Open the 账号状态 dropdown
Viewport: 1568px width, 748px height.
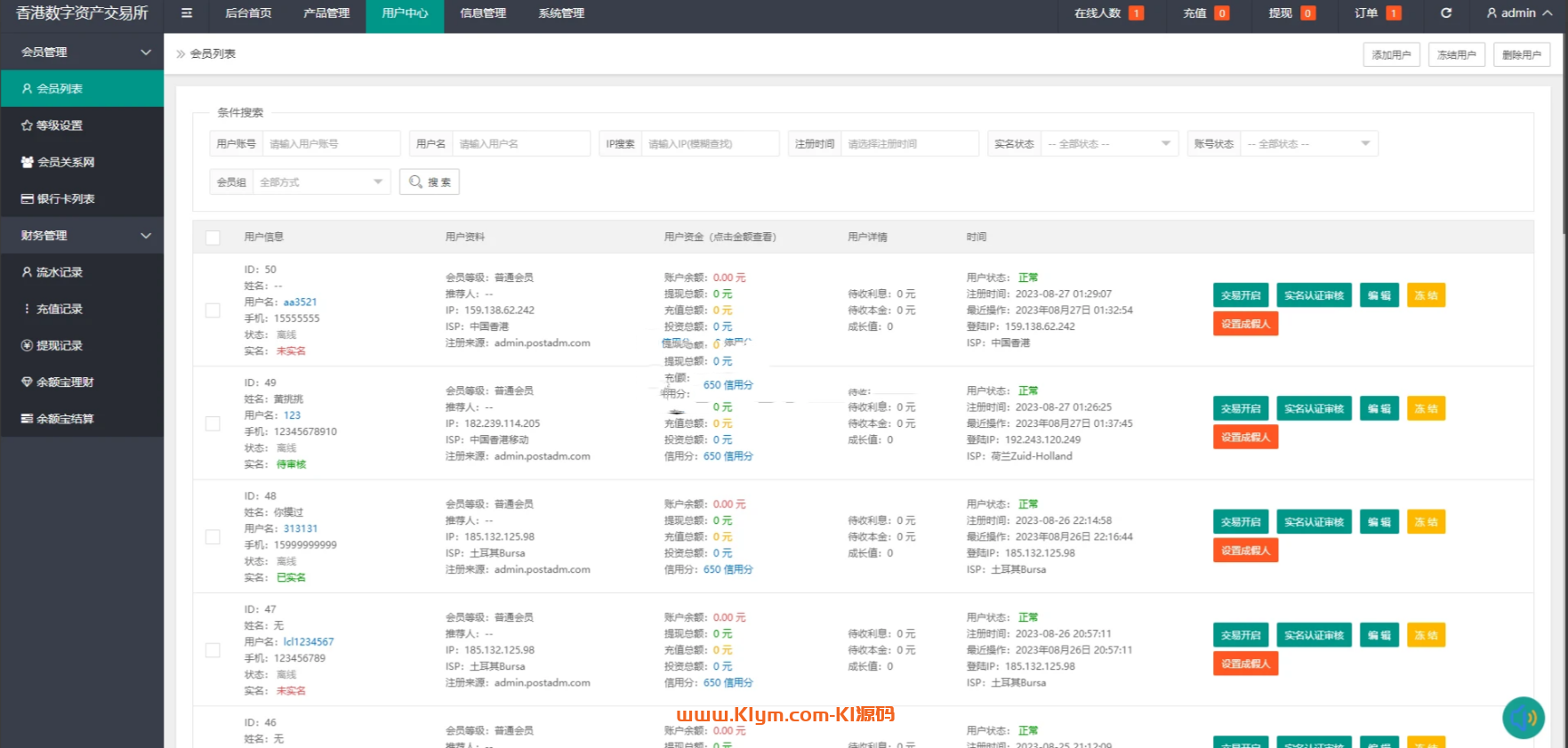pyautogui.click(x=1308, y=144)
